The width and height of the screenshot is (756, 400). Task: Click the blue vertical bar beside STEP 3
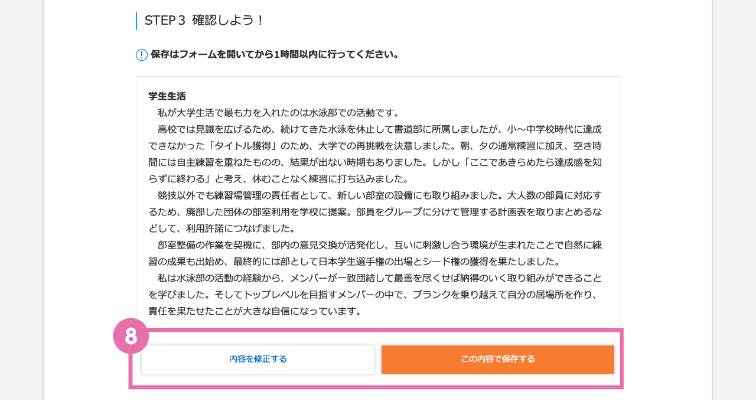click(x=136, y=21)
